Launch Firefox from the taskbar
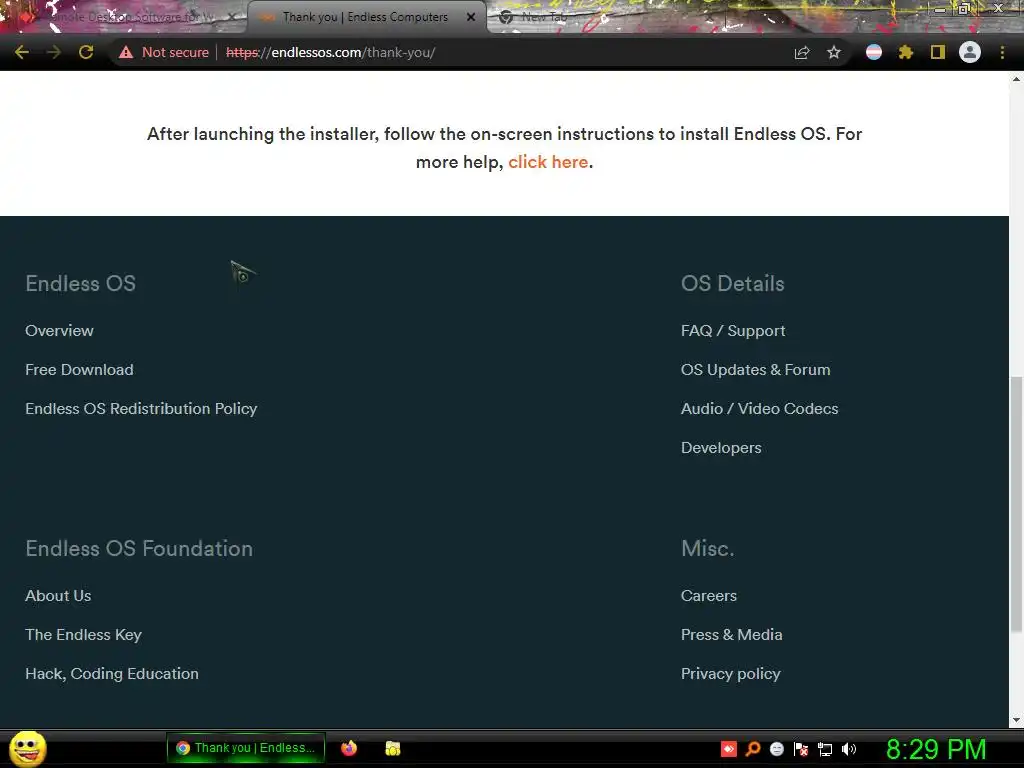The height and width of the screenshot is (768, 1024). coord(349,748)
